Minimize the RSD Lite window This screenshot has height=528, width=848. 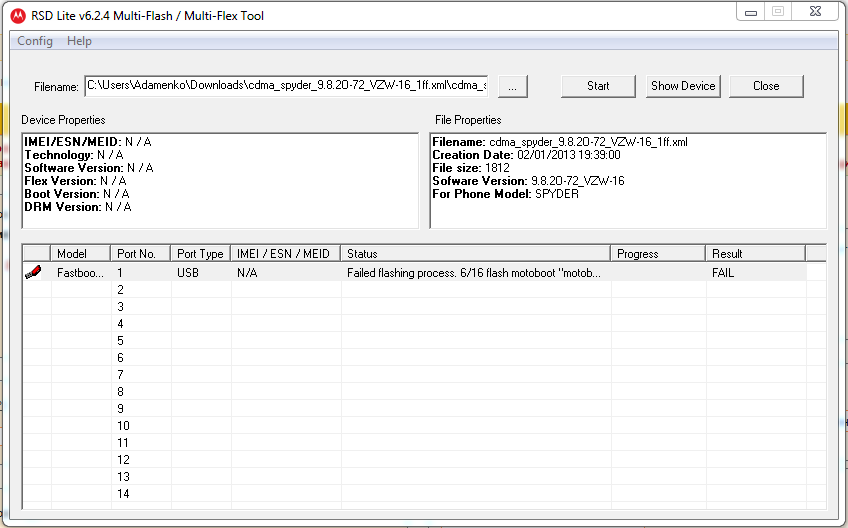pos(751,12)
